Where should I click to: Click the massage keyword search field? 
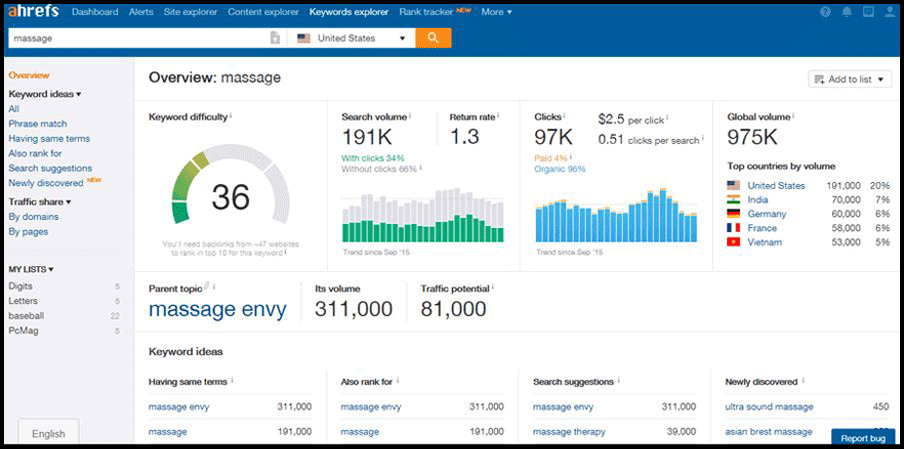[x=138, y=38]
